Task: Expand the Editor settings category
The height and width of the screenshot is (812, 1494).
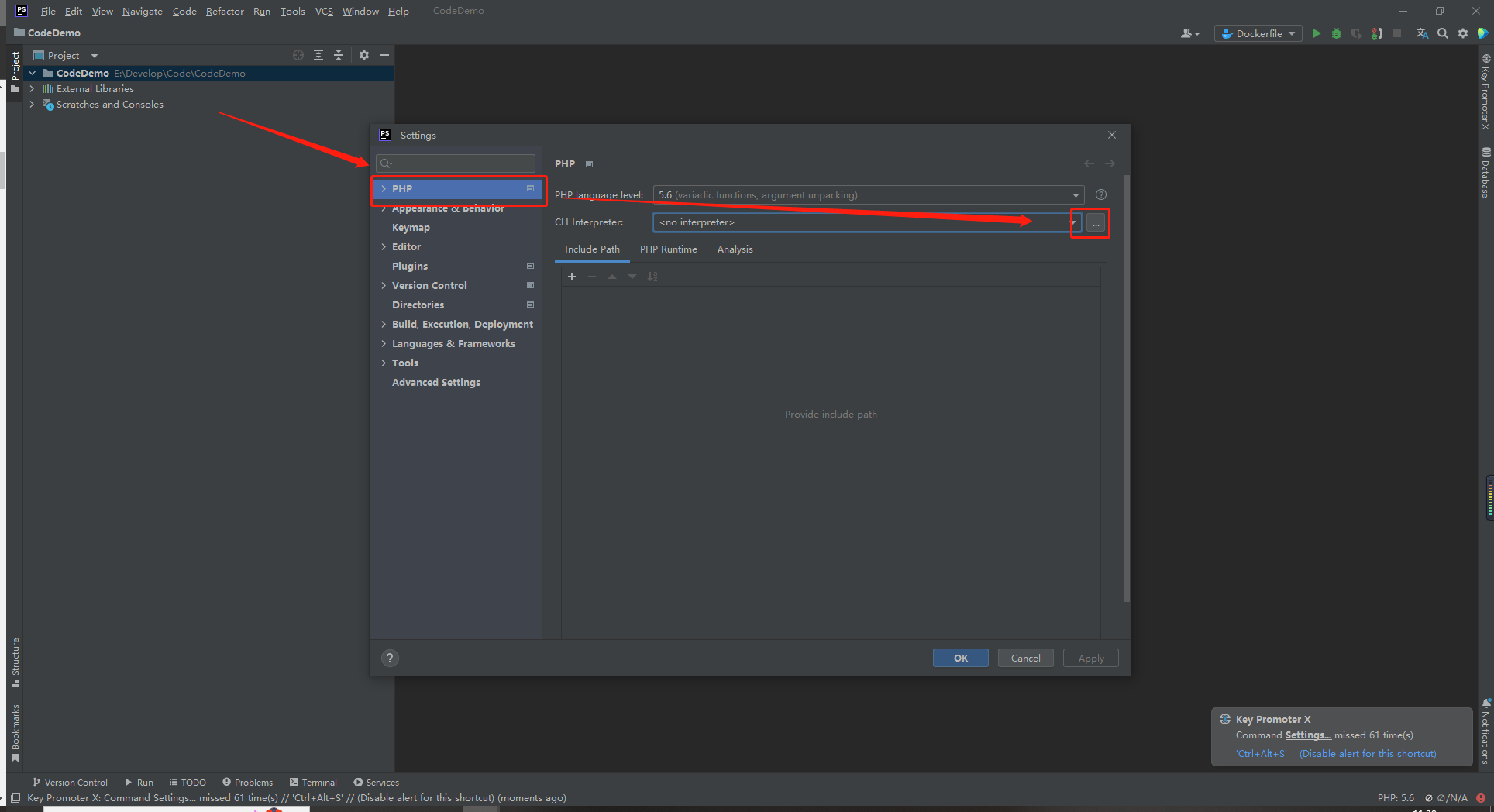Action: (x=384, y=246)
